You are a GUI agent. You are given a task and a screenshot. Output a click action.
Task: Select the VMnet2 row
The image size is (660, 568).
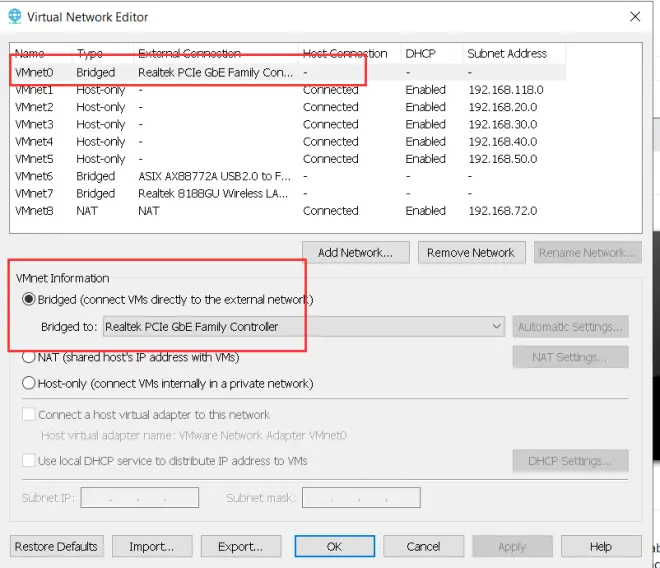(287, 107)
